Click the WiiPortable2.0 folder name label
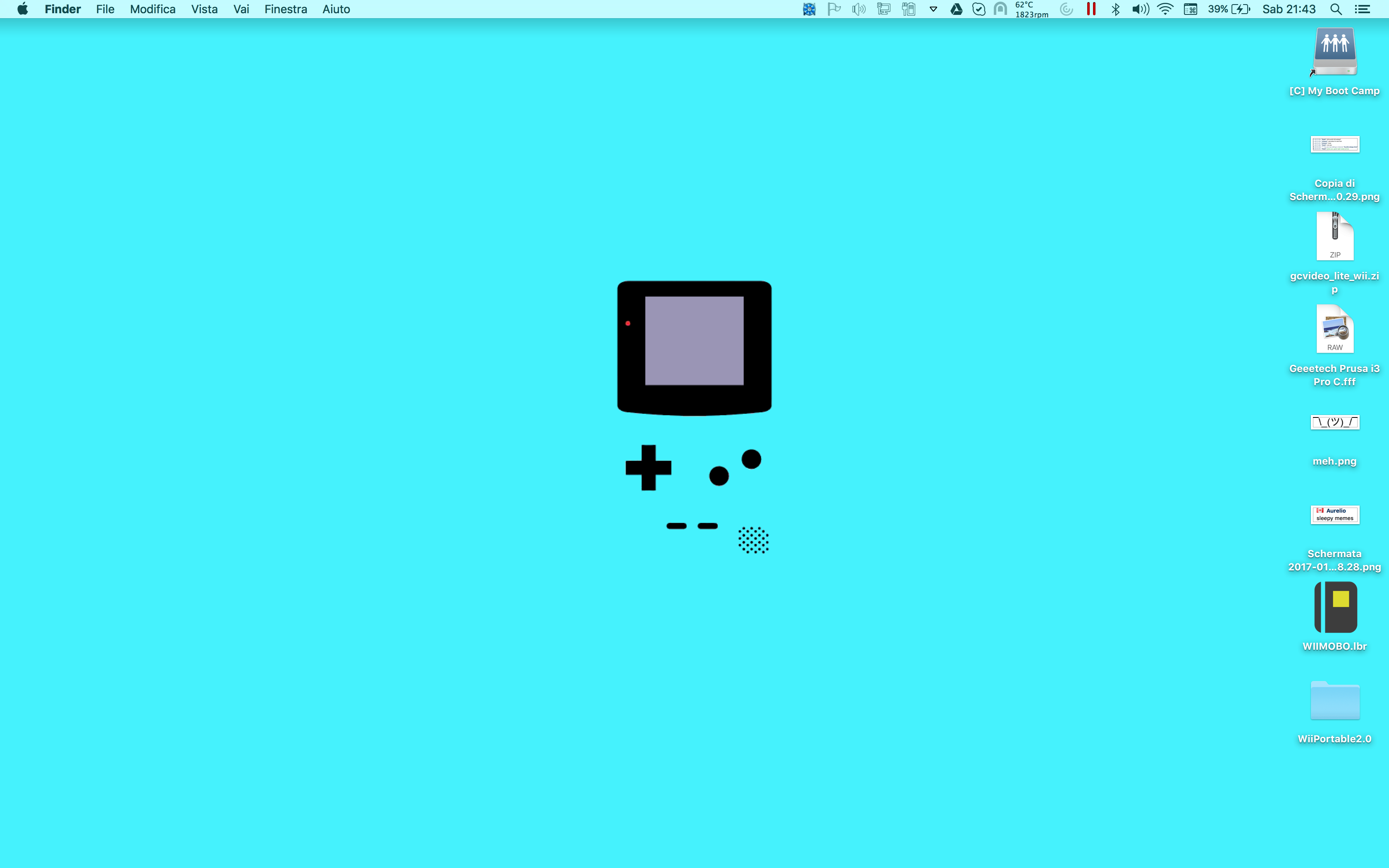Viewport: 1389px width, 868px height. (x=1334, y=739)
